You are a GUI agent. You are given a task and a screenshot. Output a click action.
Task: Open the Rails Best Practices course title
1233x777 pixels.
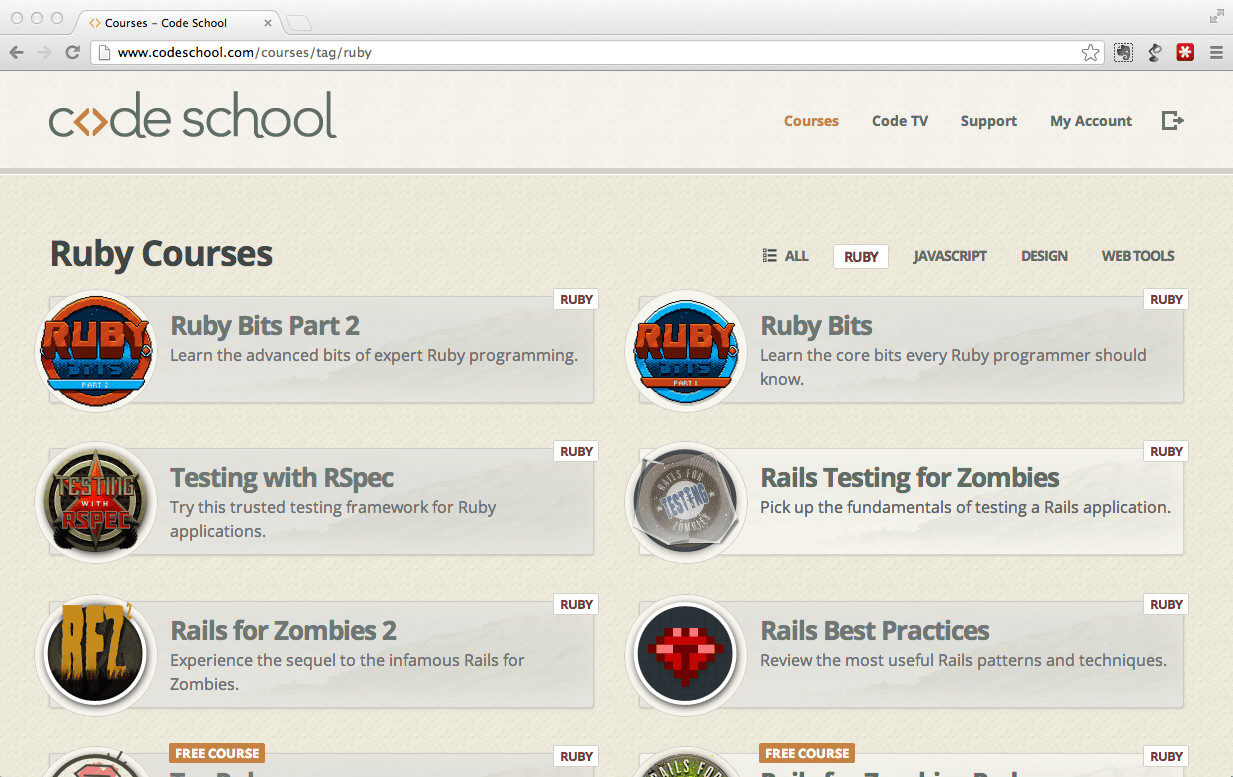[x=874, y=631]
